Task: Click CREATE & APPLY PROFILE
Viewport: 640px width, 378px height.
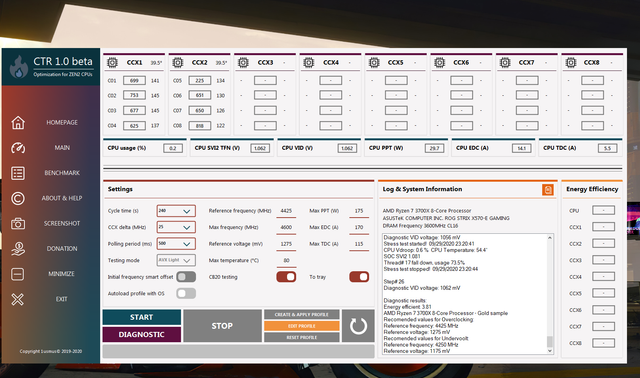Action: 302,314
